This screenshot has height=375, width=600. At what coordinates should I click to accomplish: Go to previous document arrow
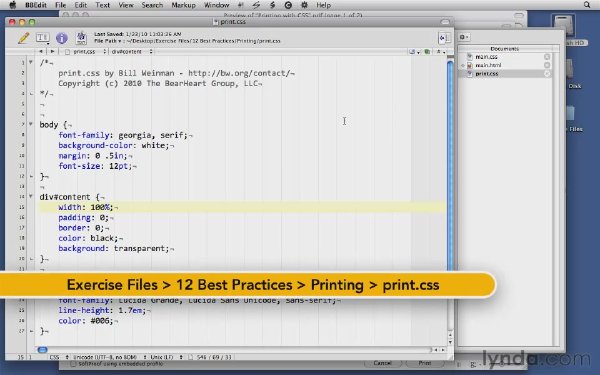(x=41, y=51)
